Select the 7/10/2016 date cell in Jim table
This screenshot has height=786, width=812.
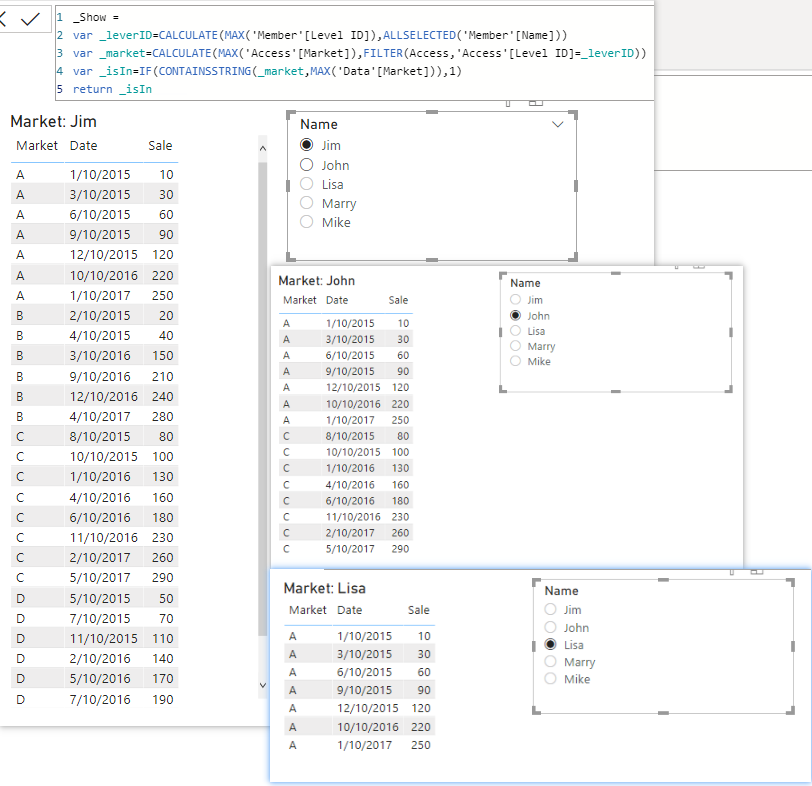pyautogui.click(x=100, y=700)
